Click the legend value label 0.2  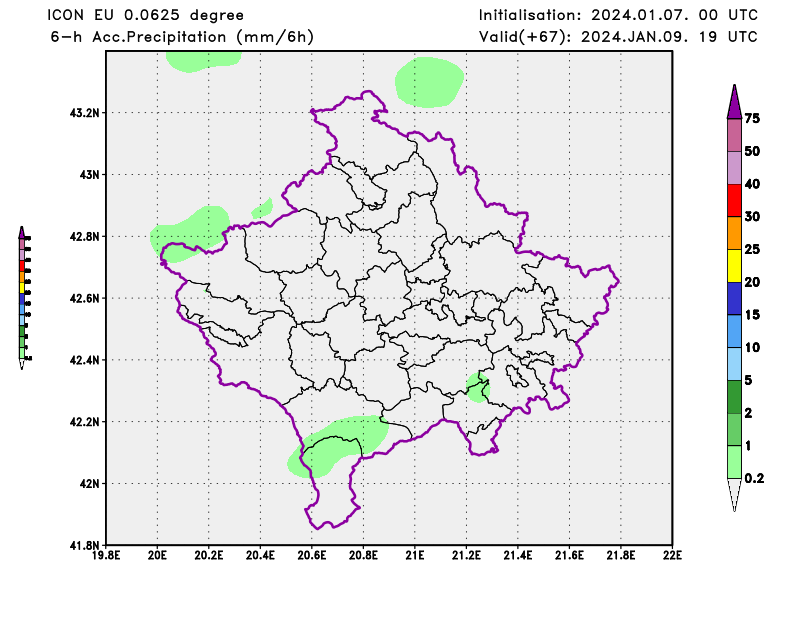tap(754, 478)
